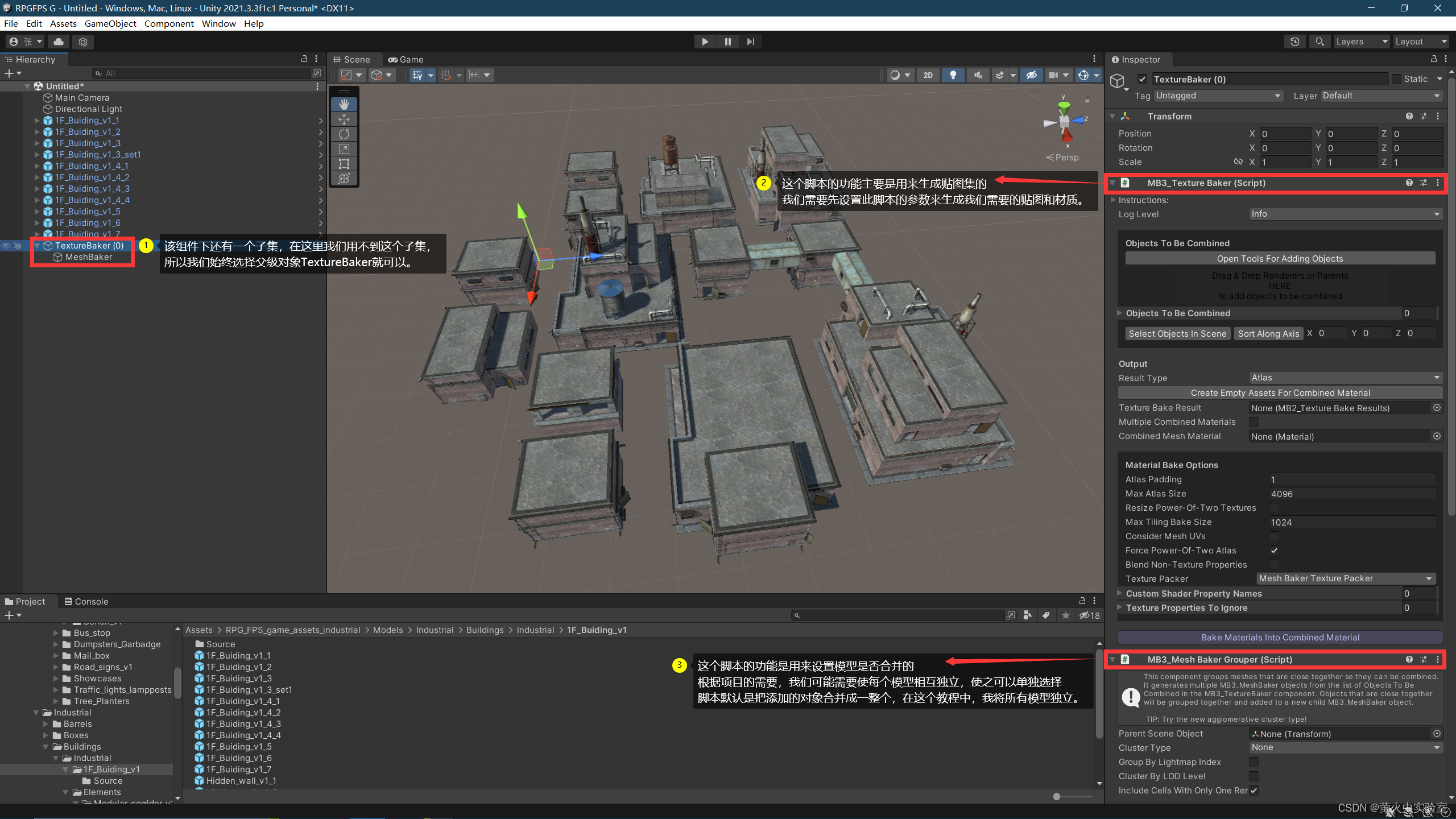The width and height of the screenshot is (1456, 819).
Task: Toggle scene visibility hidden-objects icon
Action: [1032, 75]
